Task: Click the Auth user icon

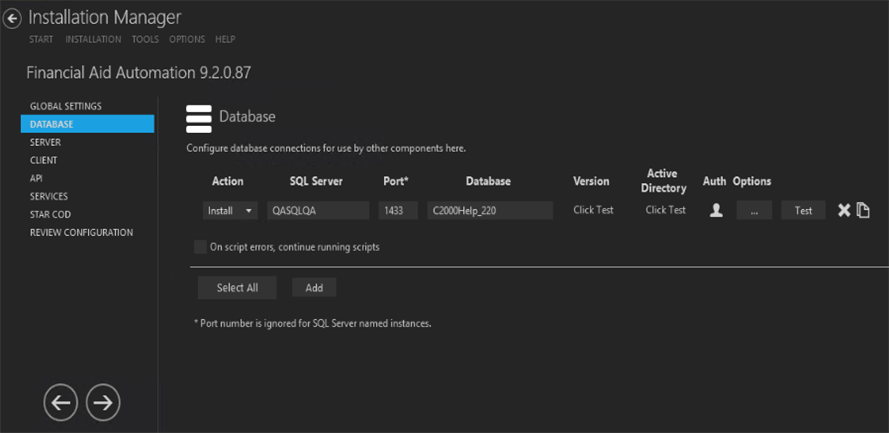Action: 716,210
